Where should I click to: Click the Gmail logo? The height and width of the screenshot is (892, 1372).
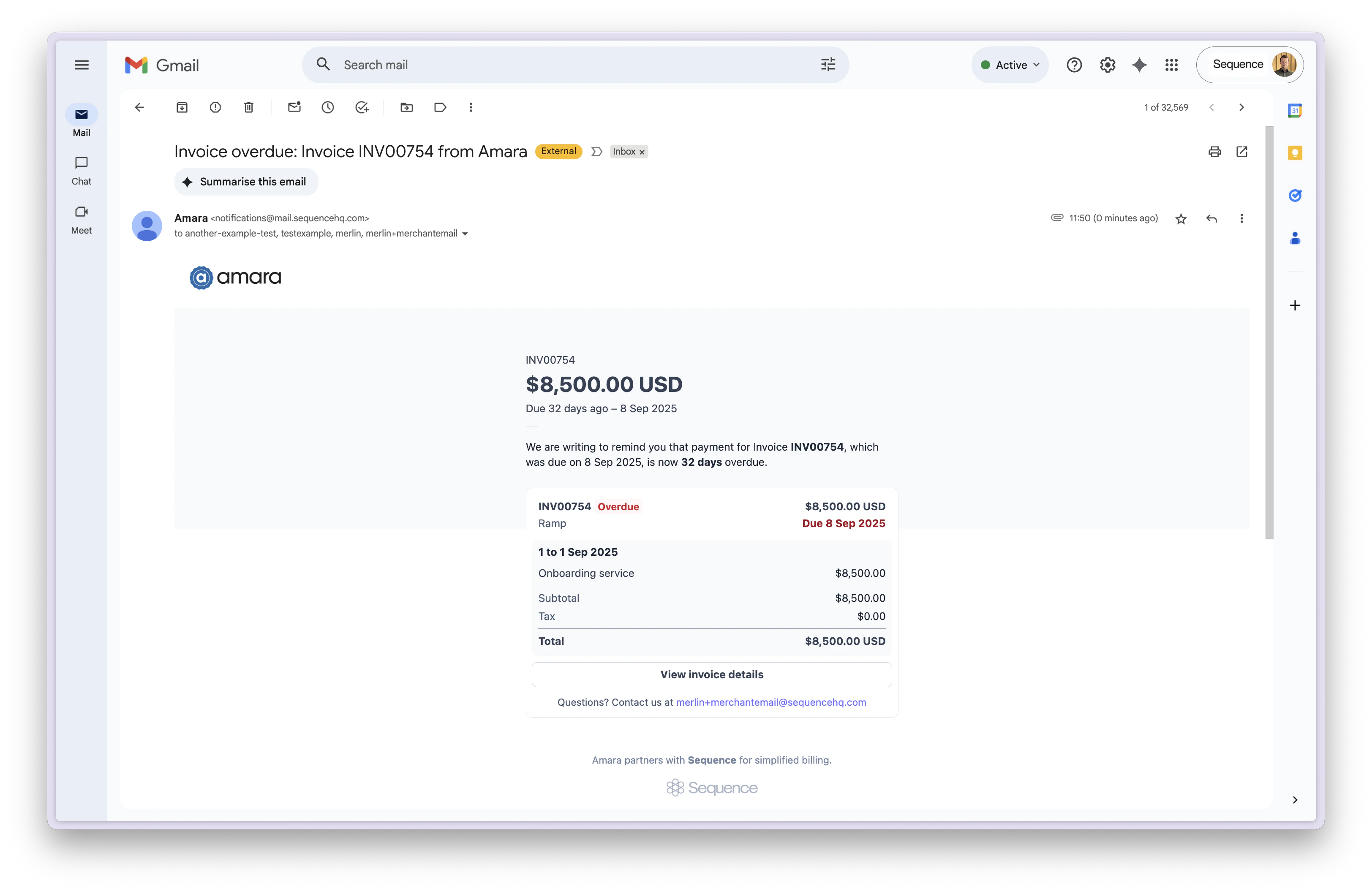point(162,65)
